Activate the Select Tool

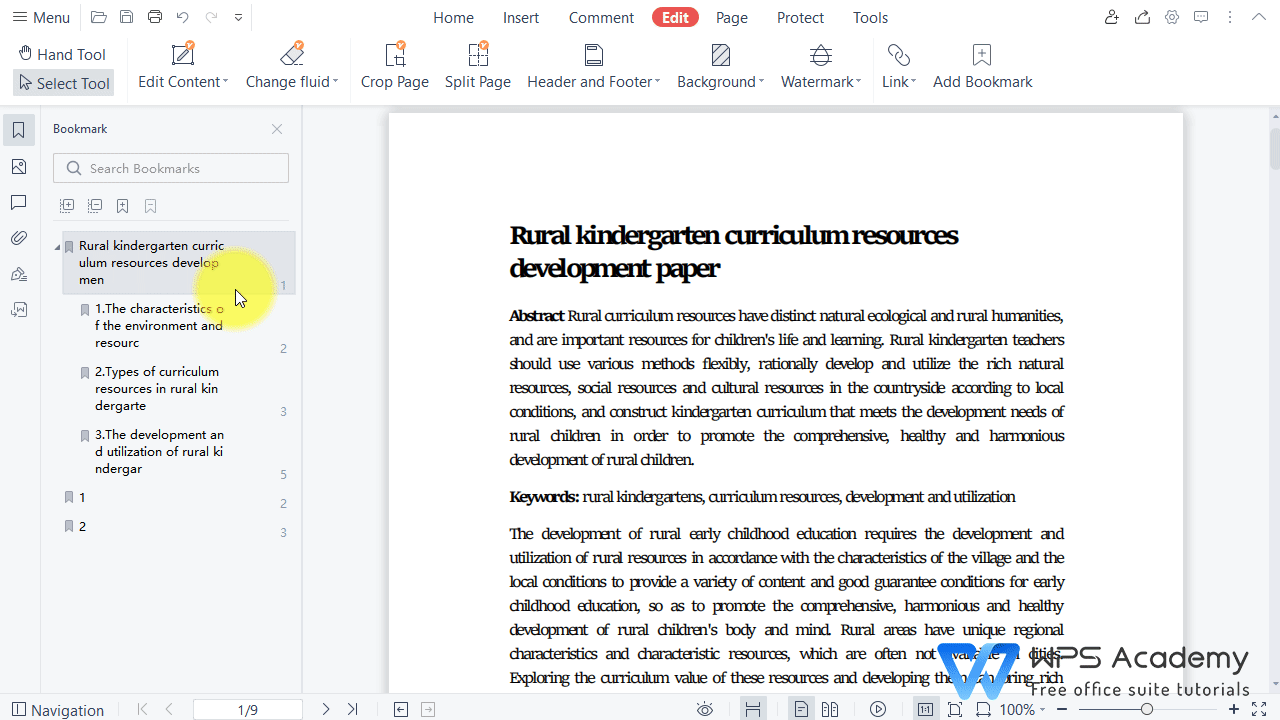point(63,83)
